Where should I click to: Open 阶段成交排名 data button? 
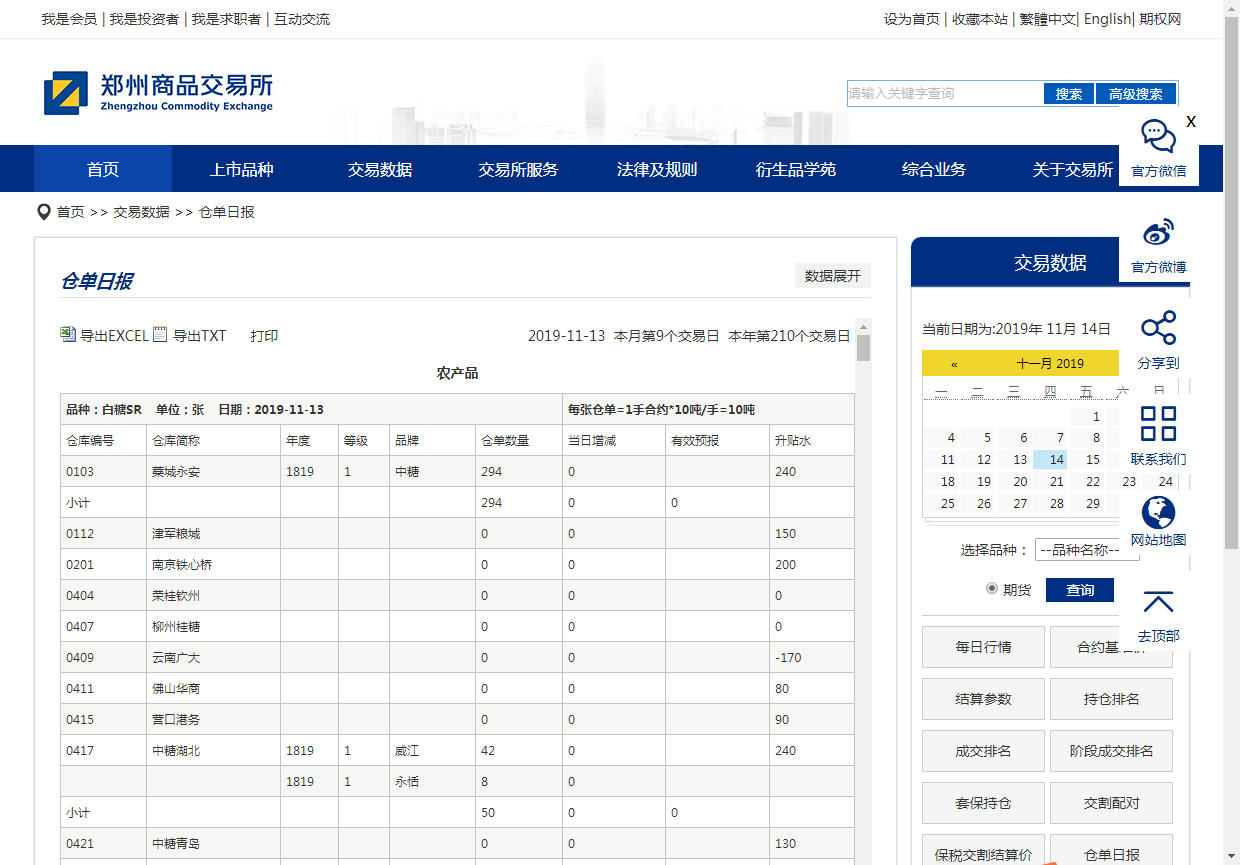(1111, 751)
